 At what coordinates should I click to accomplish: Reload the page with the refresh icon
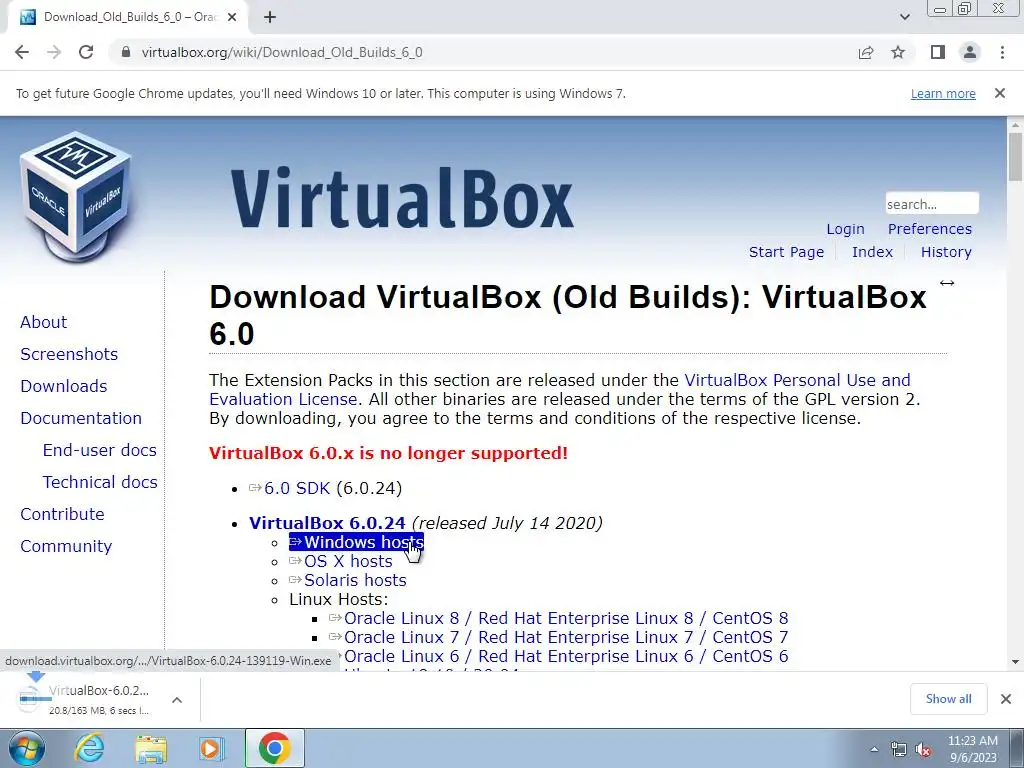pyautogui.click(x=86, y=52)
